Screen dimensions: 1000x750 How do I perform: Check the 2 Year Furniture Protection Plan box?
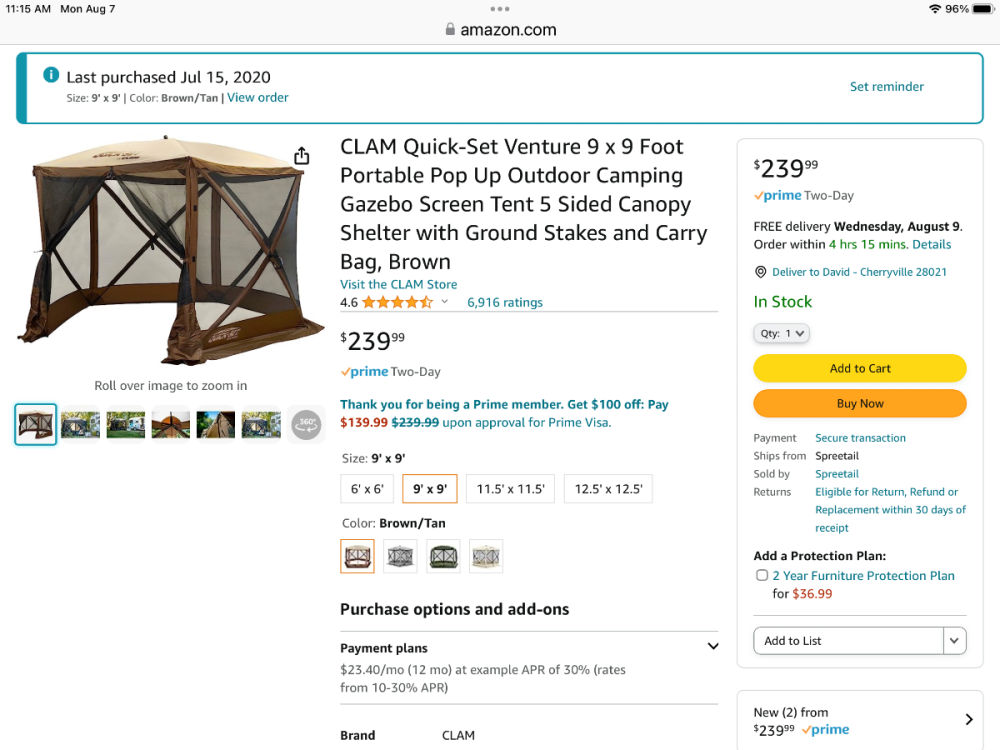[762, 576]
